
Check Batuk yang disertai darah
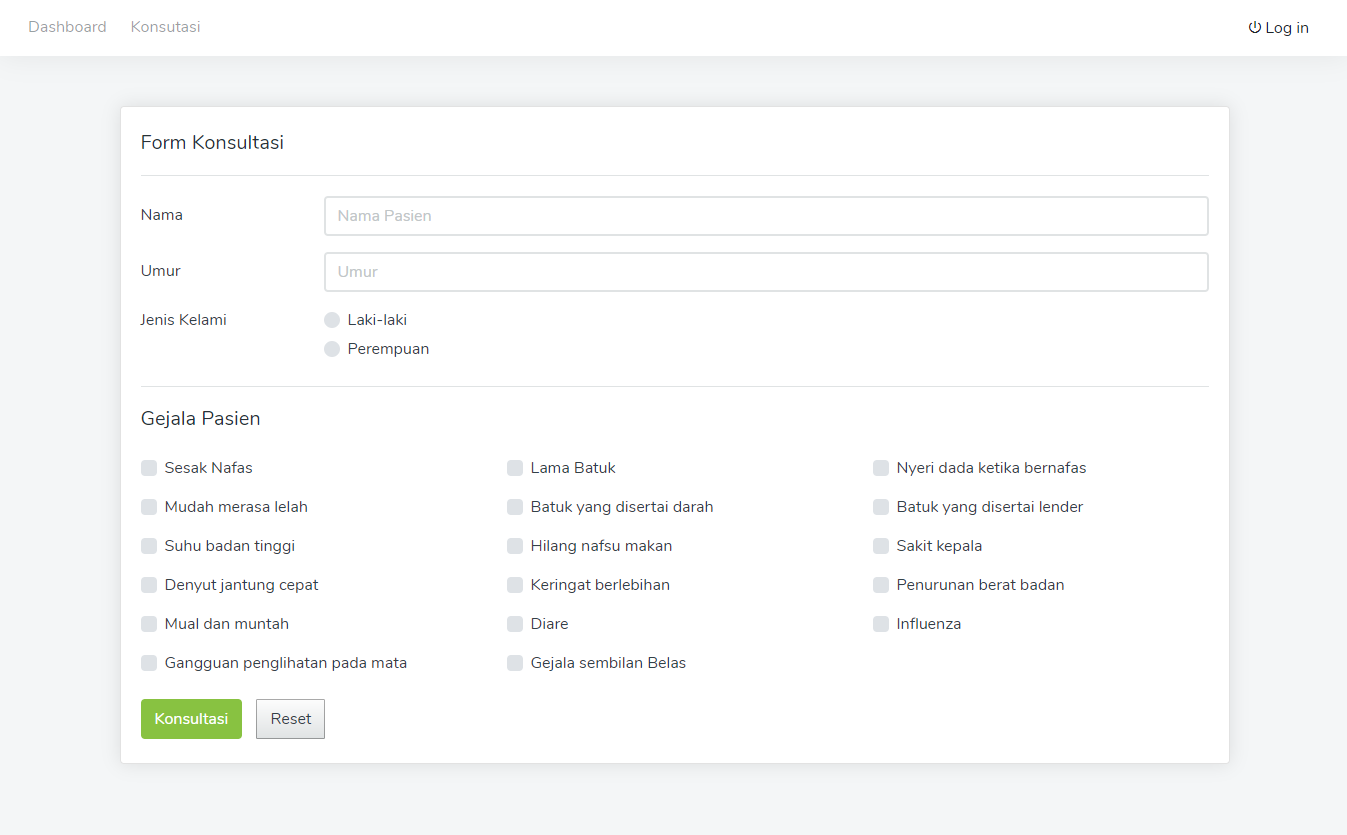(515, 507)
